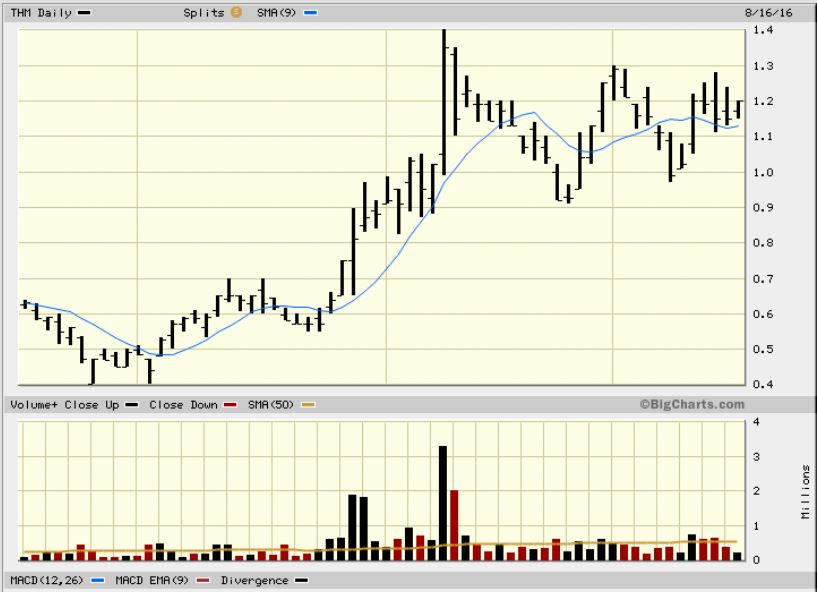Click the orange SMA(50) legend swatch
817x592 pixels.
pos(308,405)
